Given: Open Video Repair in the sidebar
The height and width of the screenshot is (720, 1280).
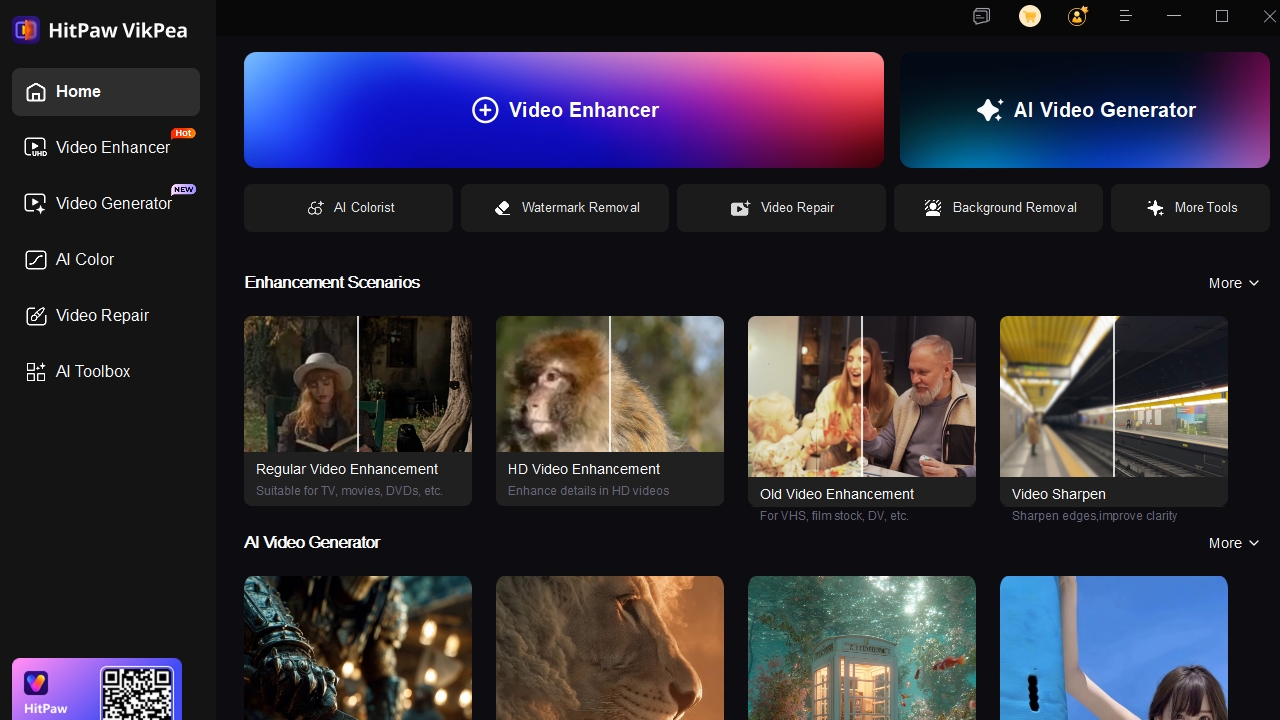Looking at the screenshot, I should 106,316.
